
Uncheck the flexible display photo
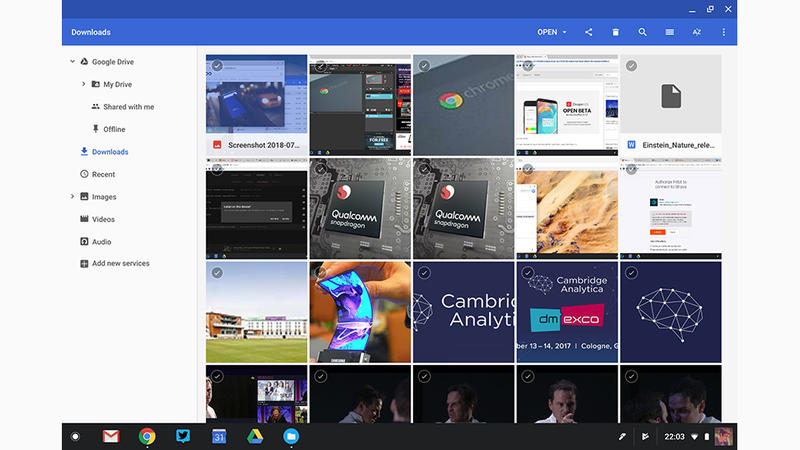pyautogui.click(x=320, y=273)
